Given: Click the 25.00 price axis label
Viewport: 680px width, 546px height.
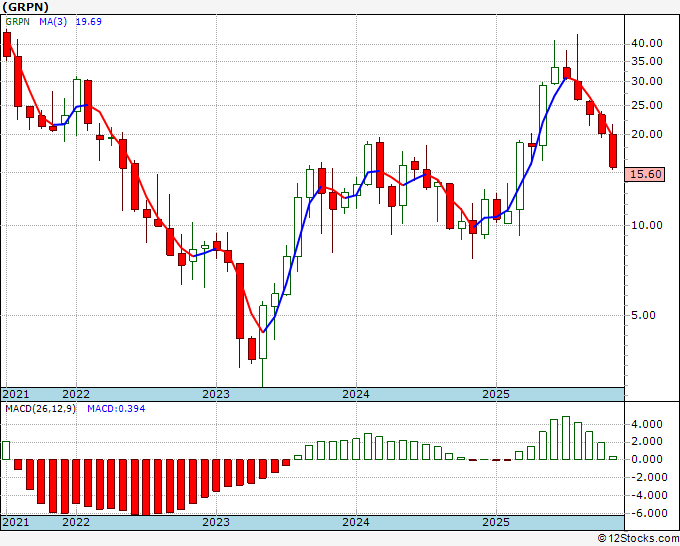Looking at the screenshot, I should [647, 105].
